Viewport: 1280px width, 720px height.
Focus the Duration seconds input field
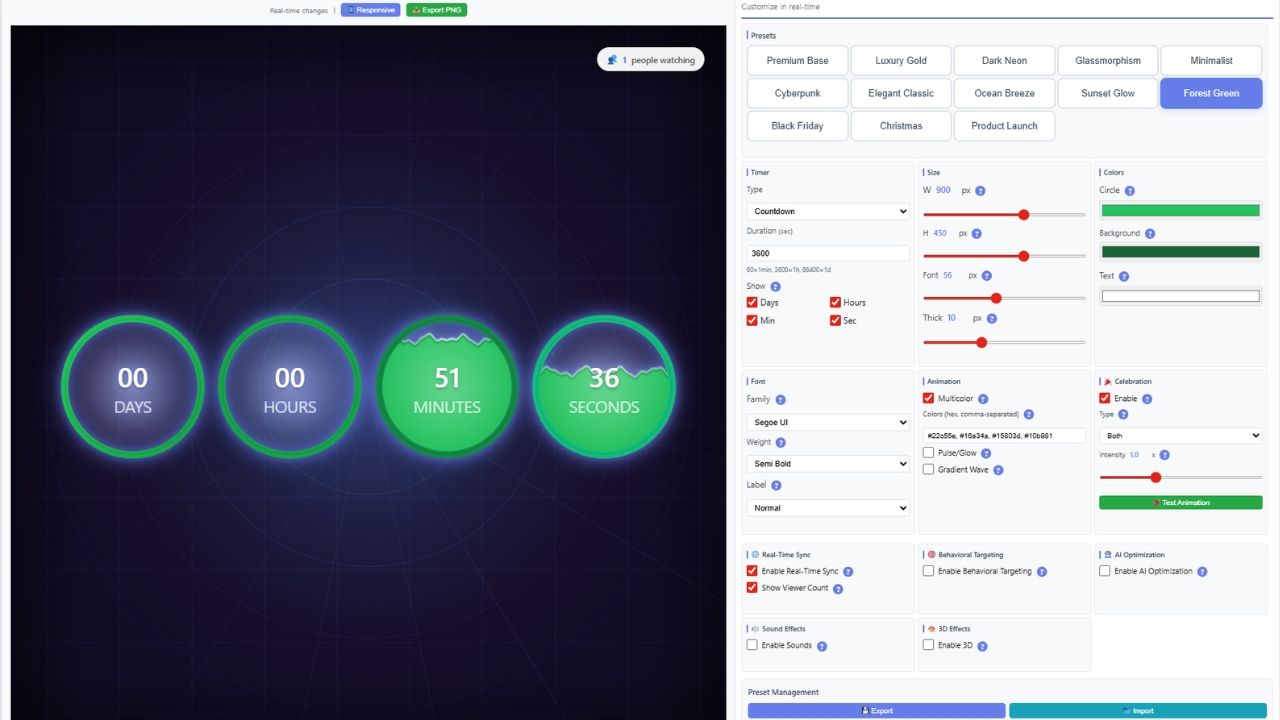pos(828,253)
